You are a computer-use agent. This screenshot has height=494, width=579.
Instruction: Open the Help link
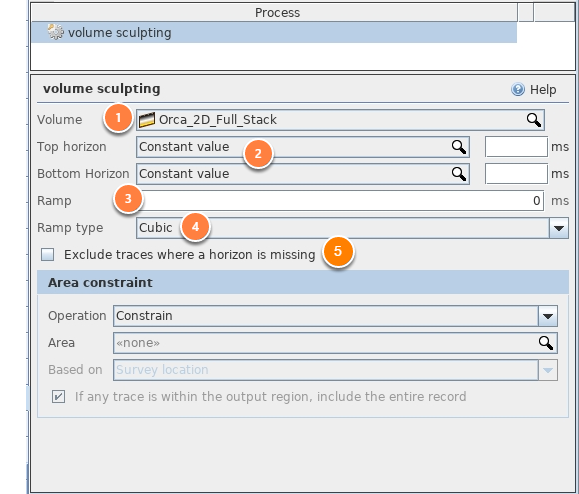click(543, 89)
